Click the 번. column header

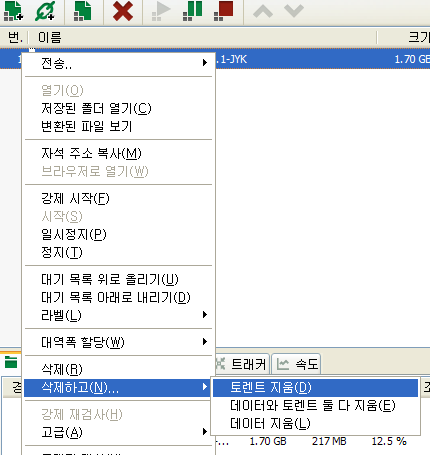click(15, 37)
